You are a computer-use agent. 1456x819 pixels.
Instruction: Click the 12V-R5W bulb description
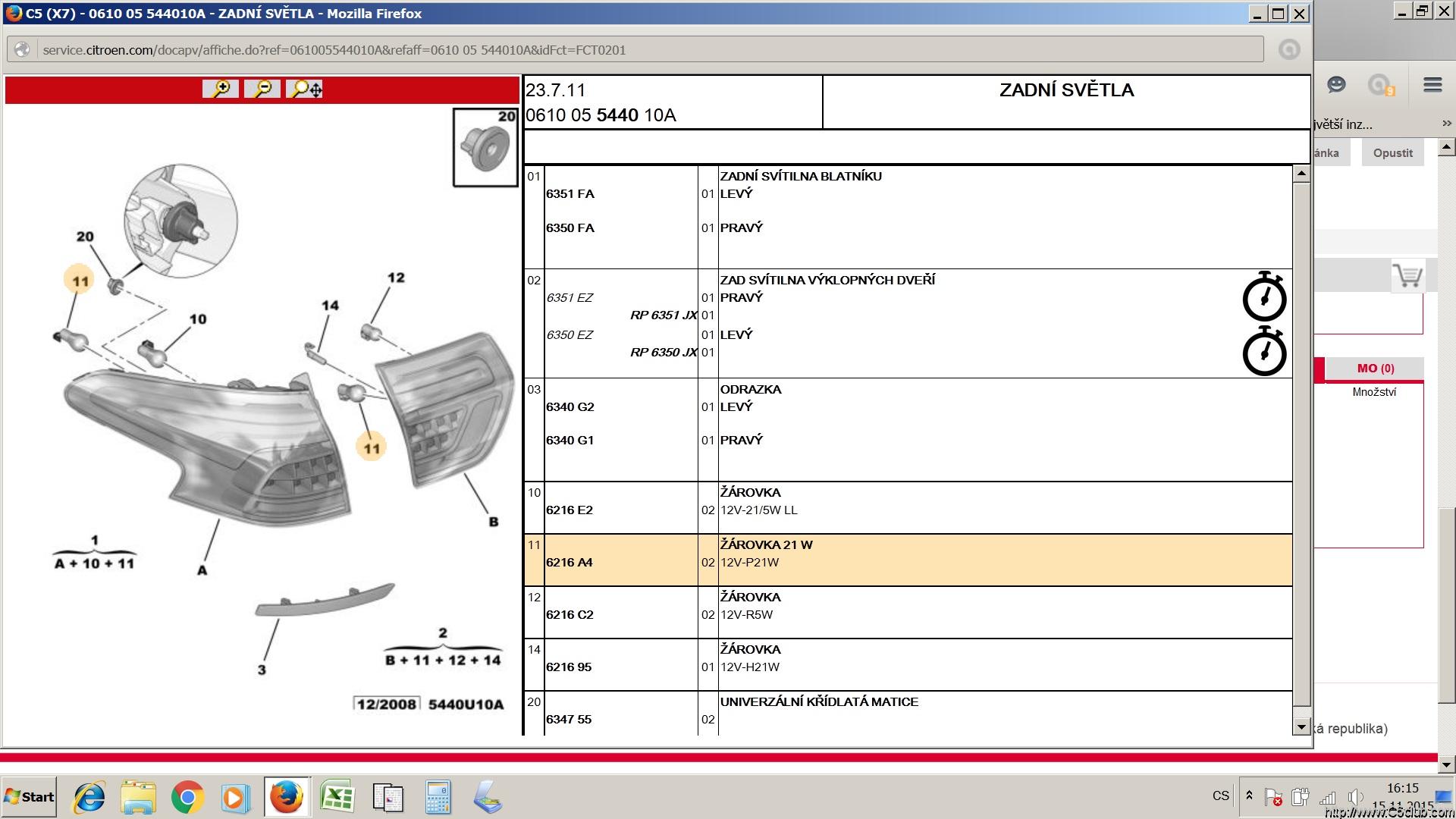[747, 615]
